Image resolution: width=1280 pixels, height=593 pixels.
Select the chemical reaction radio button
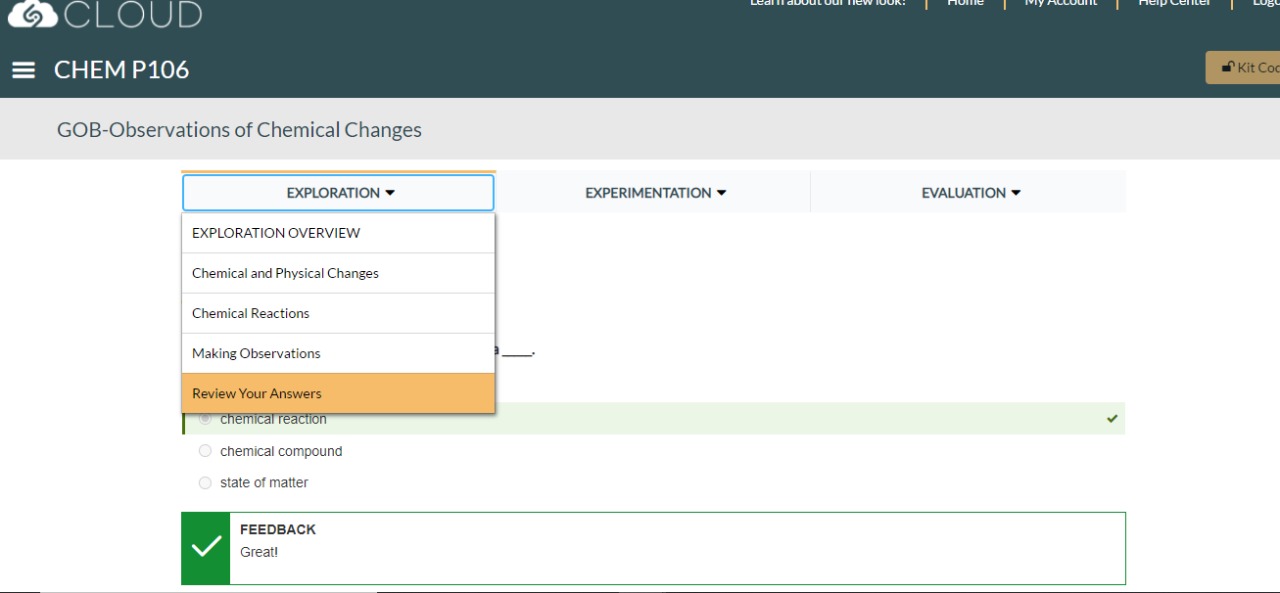click(x=205, y=419)
